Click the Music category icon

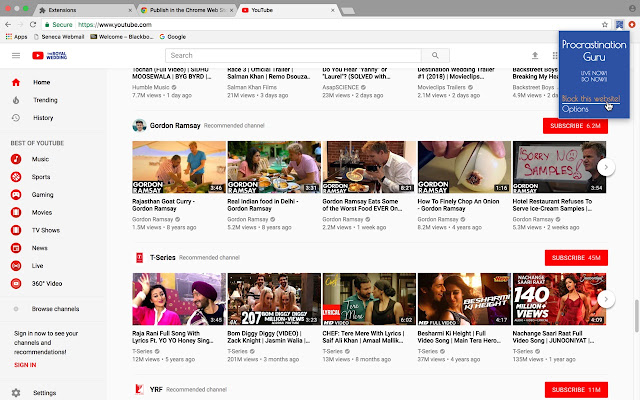[16, 159]
